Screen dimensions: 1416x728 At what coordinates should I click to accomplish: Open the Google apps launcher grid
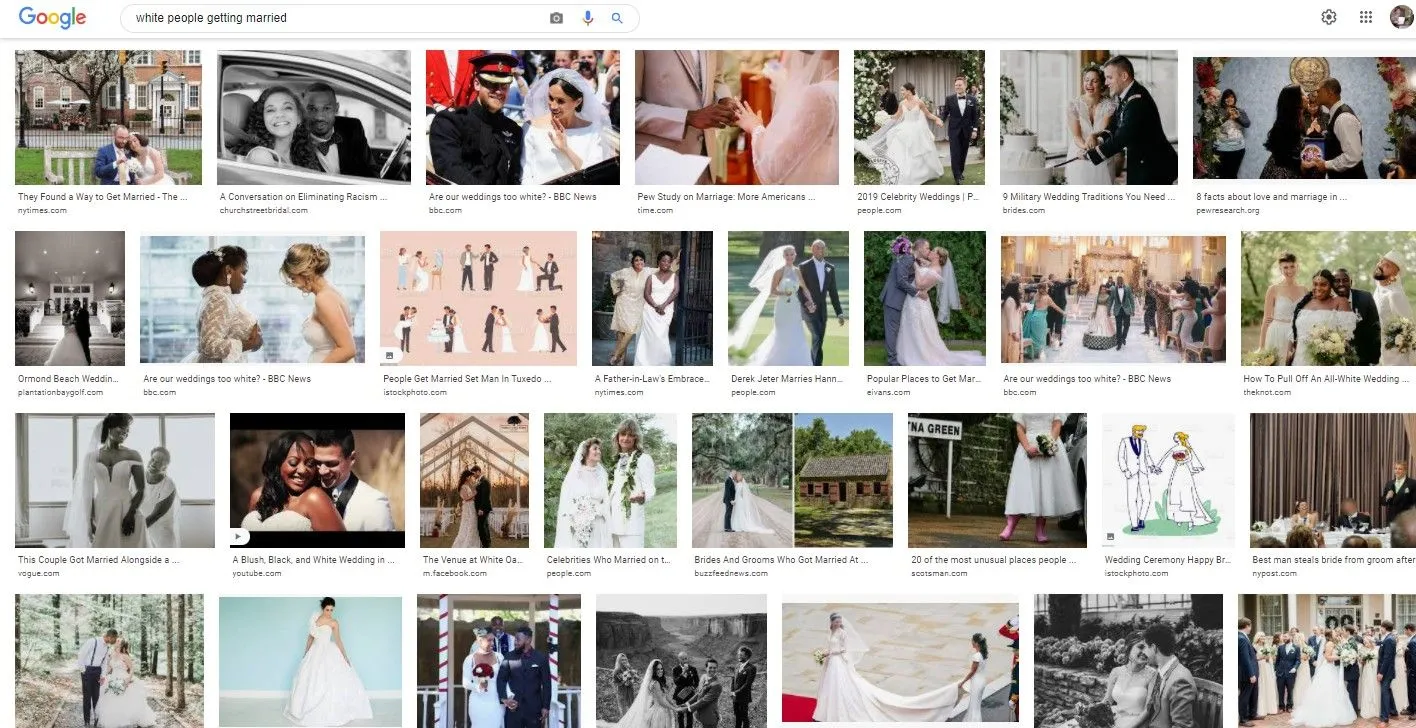pyautogui.click(x=1365, y=16)
